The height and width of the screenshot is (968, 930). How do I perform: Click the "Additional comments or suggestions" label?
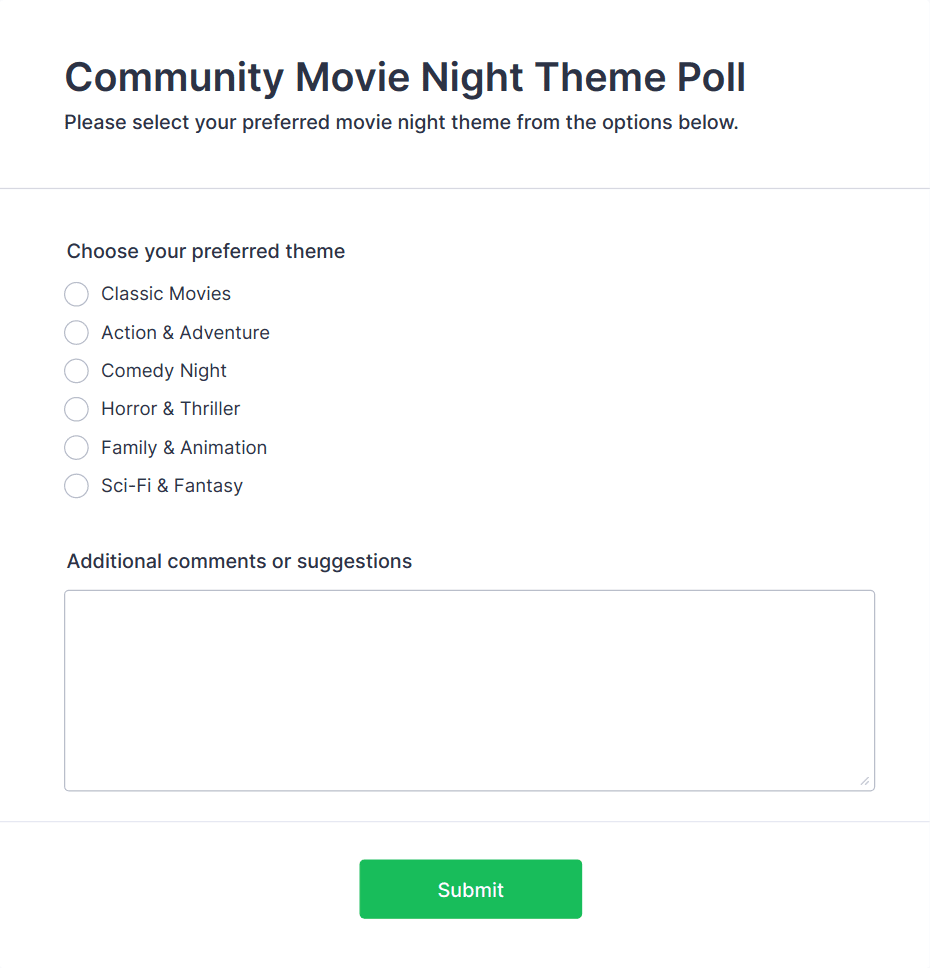tap(239, 561)
